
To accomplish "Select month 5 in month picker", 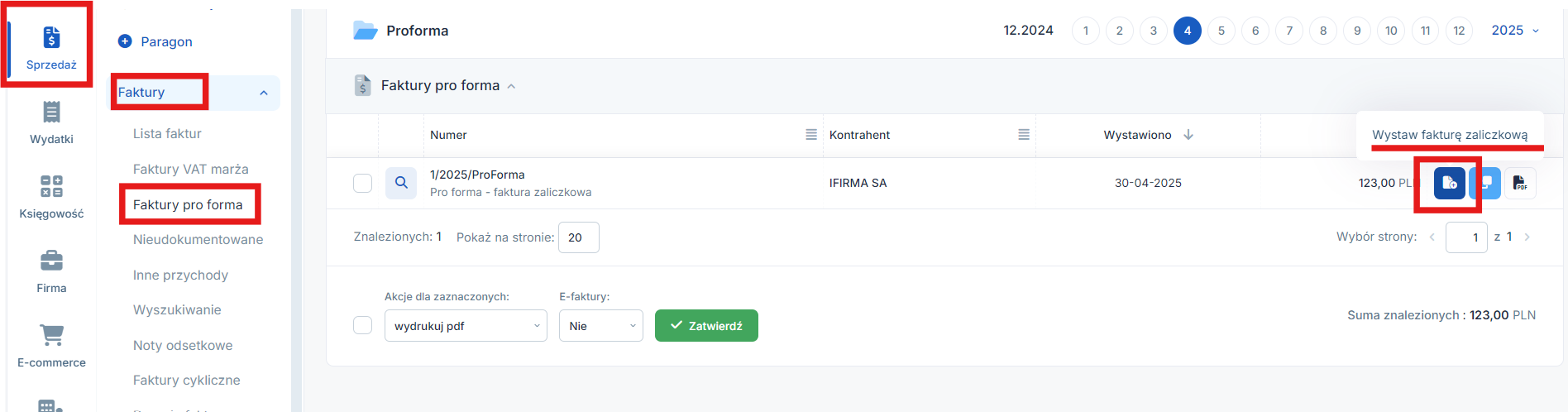I will coord(1221,31).
